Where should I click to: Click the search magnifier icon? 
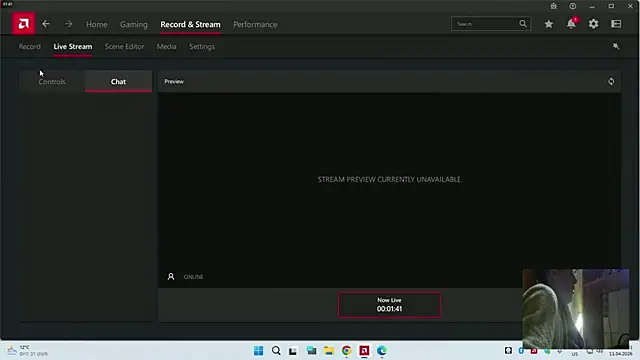coord(523,24)
